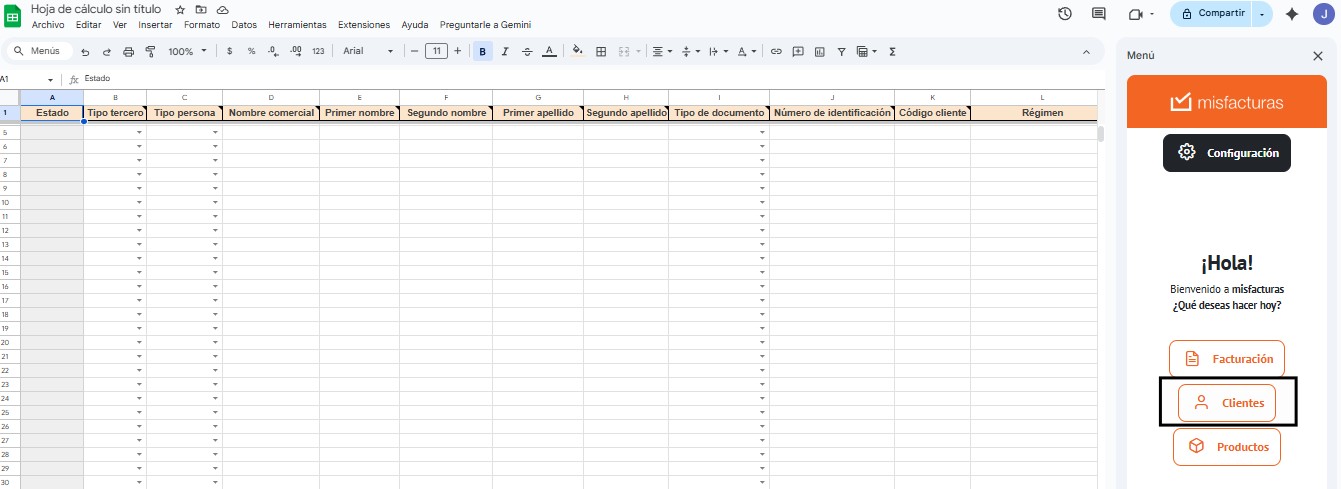Insert a link using the toolbar

tap(775, 51)
